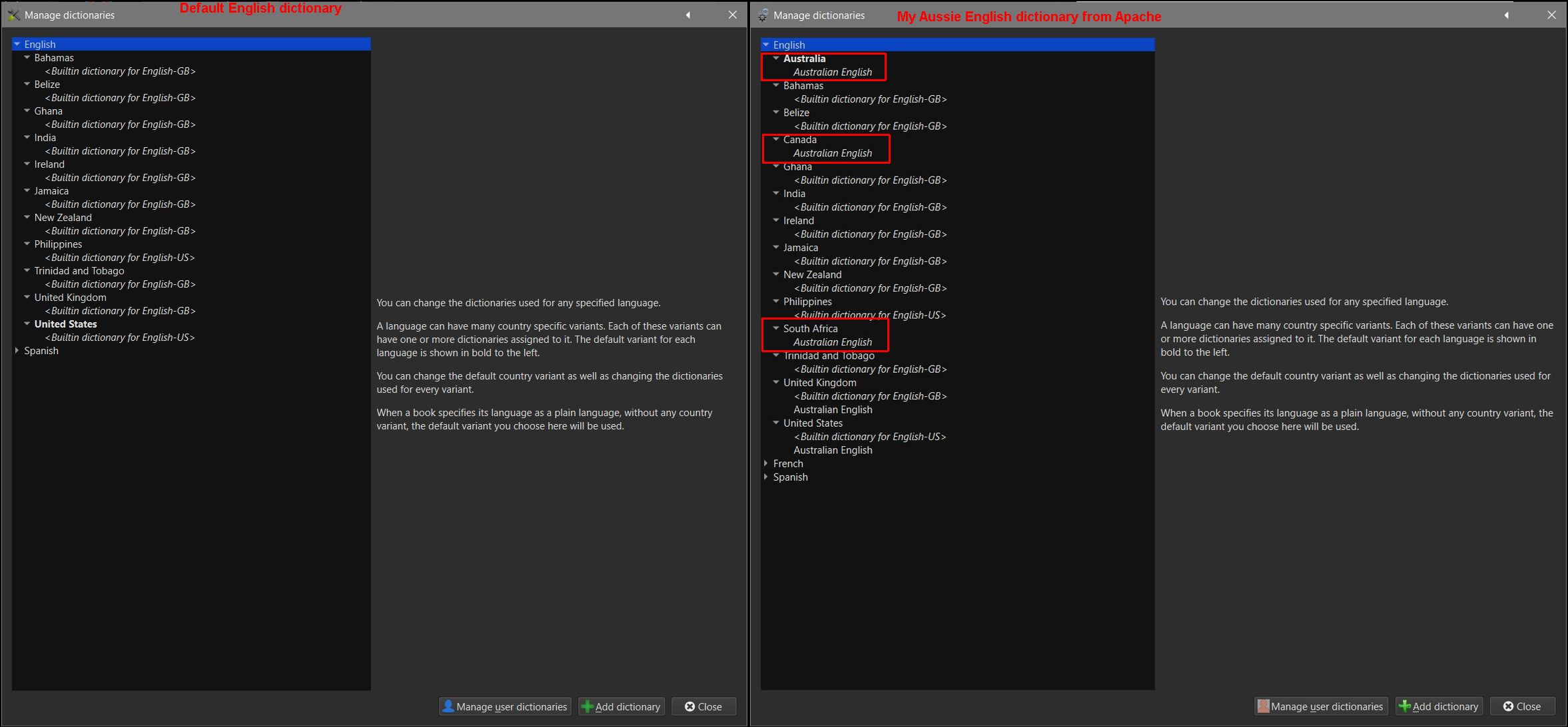Click the green plus Add dictionary icon in right window

[x=1404, y=706]
